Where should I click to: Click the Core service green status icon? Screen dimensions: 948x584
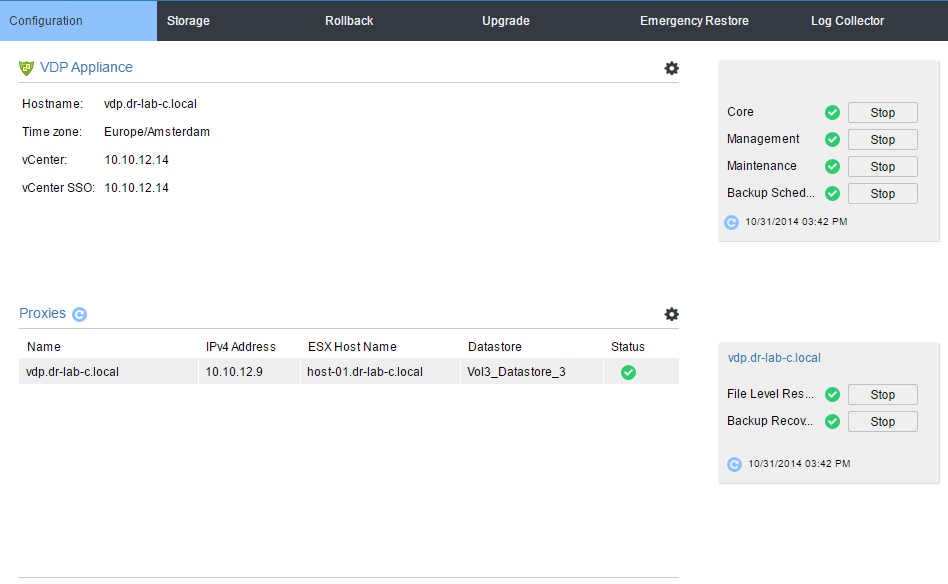coord(832,112)
